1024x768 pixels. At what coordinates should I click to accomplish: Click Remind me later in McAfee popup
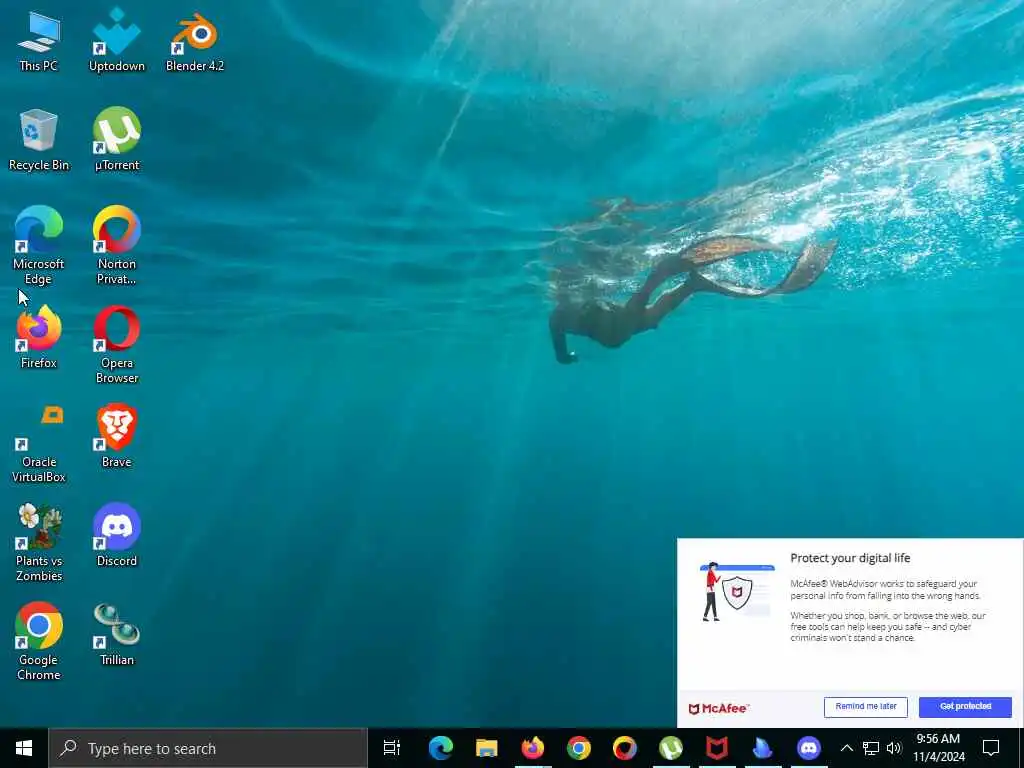pyautogui.click(x=865, y=707)
